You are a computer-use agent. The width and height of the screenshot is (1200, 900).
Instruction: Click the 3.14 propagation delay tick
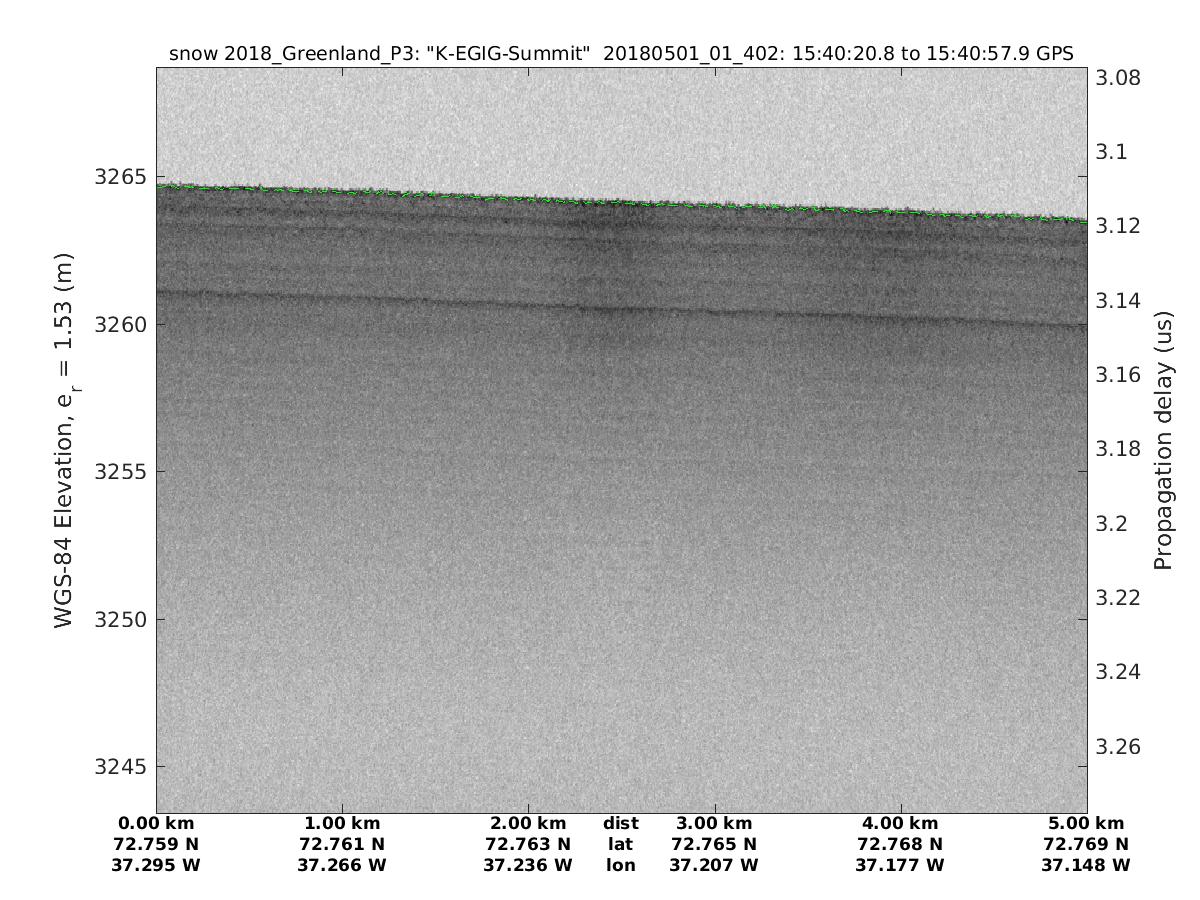click(x=1120, y=301)
